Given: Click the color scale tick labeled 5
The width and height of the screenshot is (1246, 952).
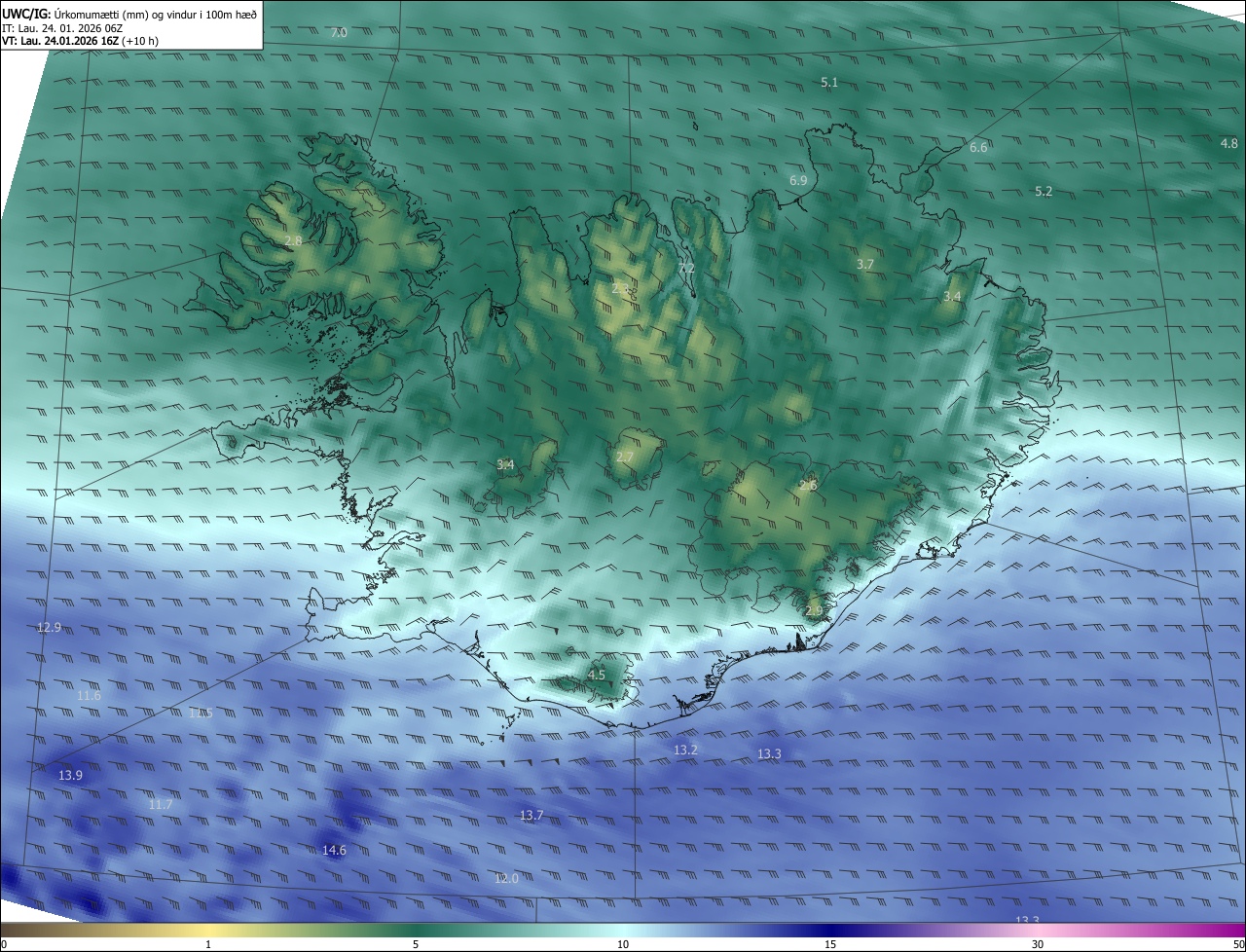Looking at the screenshot, I should pyautogui.click(x=416, y=944).
